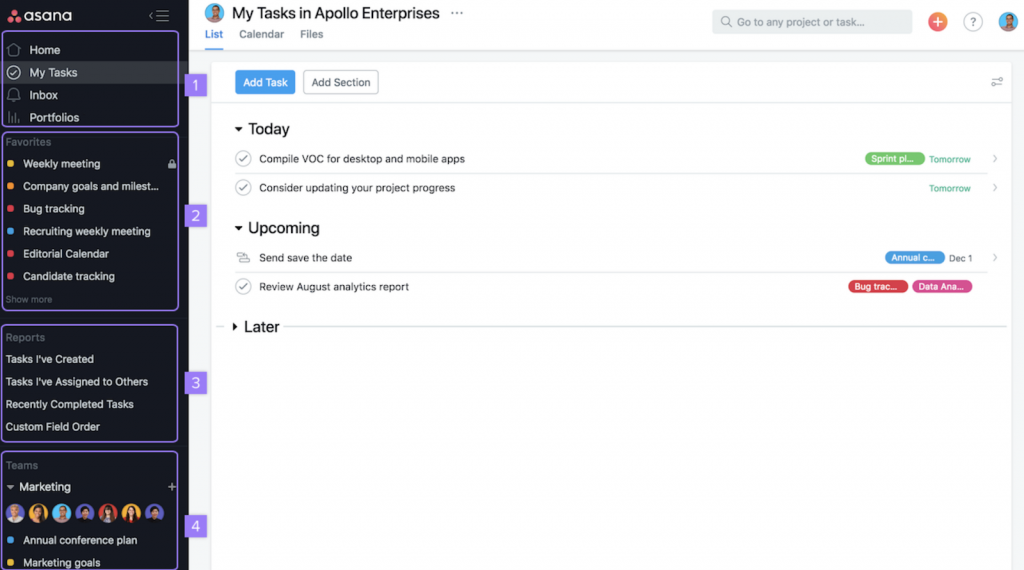This screenshot has height=570, width=1024.
Task: Switch to the Calendar tab
Action: [x=261, y=34]
